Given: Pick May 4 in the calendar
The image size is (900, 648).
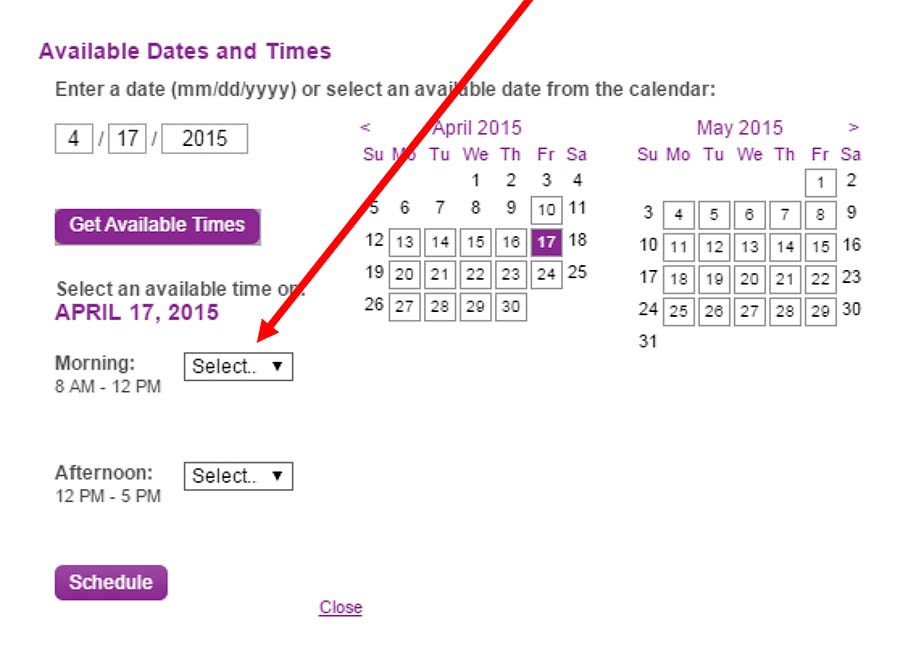Looking at the screenshot, I should pyautogui.click(x=678, y=215).
